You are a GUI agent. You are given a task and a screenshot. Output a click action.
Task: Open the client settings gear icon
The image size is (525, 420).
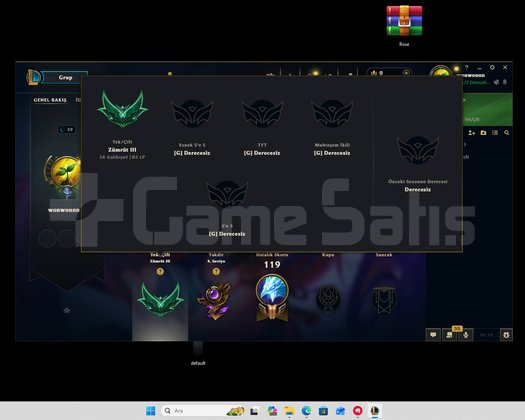click(x=492, y=67)
